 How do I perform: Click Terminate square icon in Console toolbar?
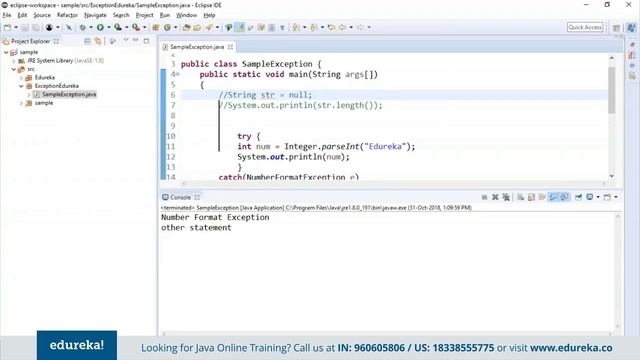(484, 197)
